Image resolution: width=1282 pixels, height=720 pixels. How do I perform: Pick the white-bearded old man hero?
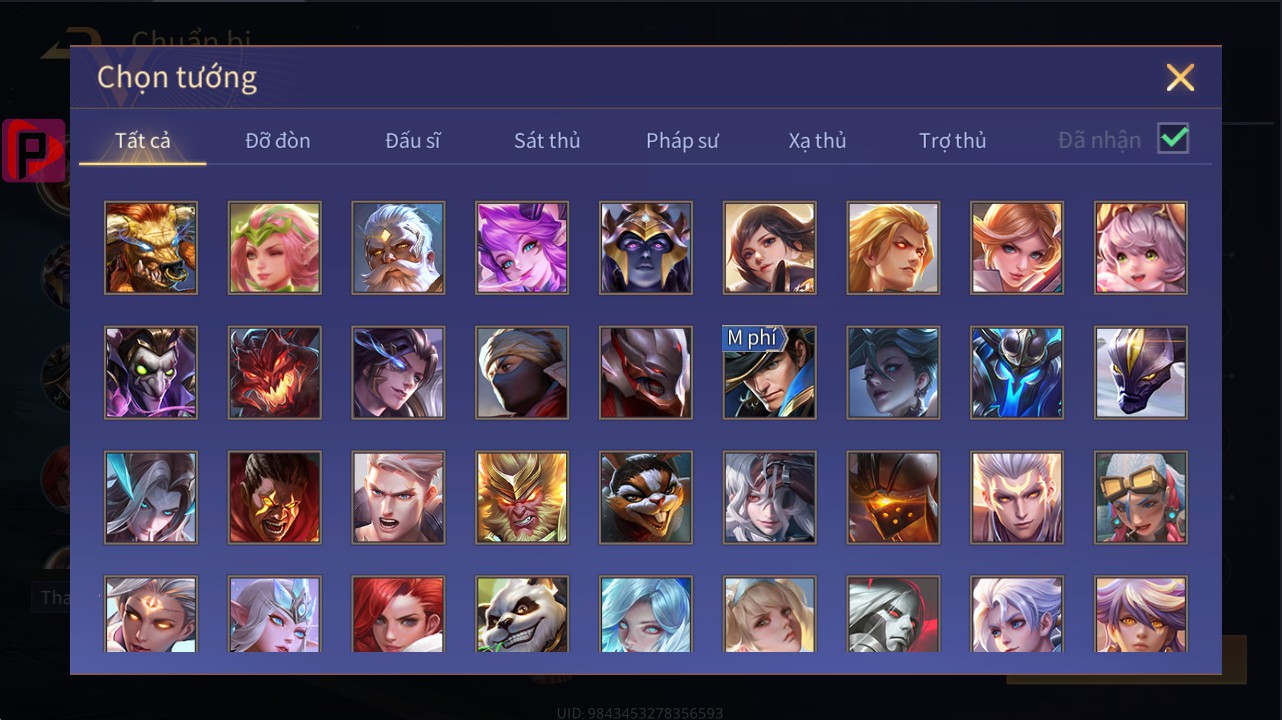398,248
